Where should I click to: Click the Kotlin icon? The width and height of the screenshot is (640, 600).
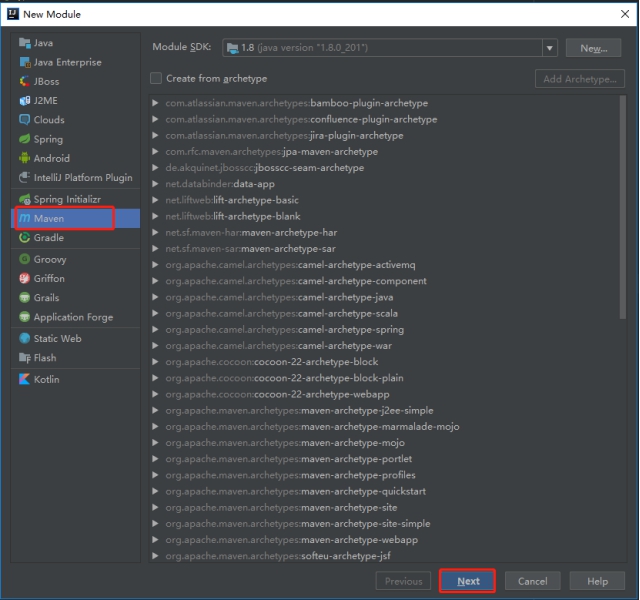tap(24, 379)
